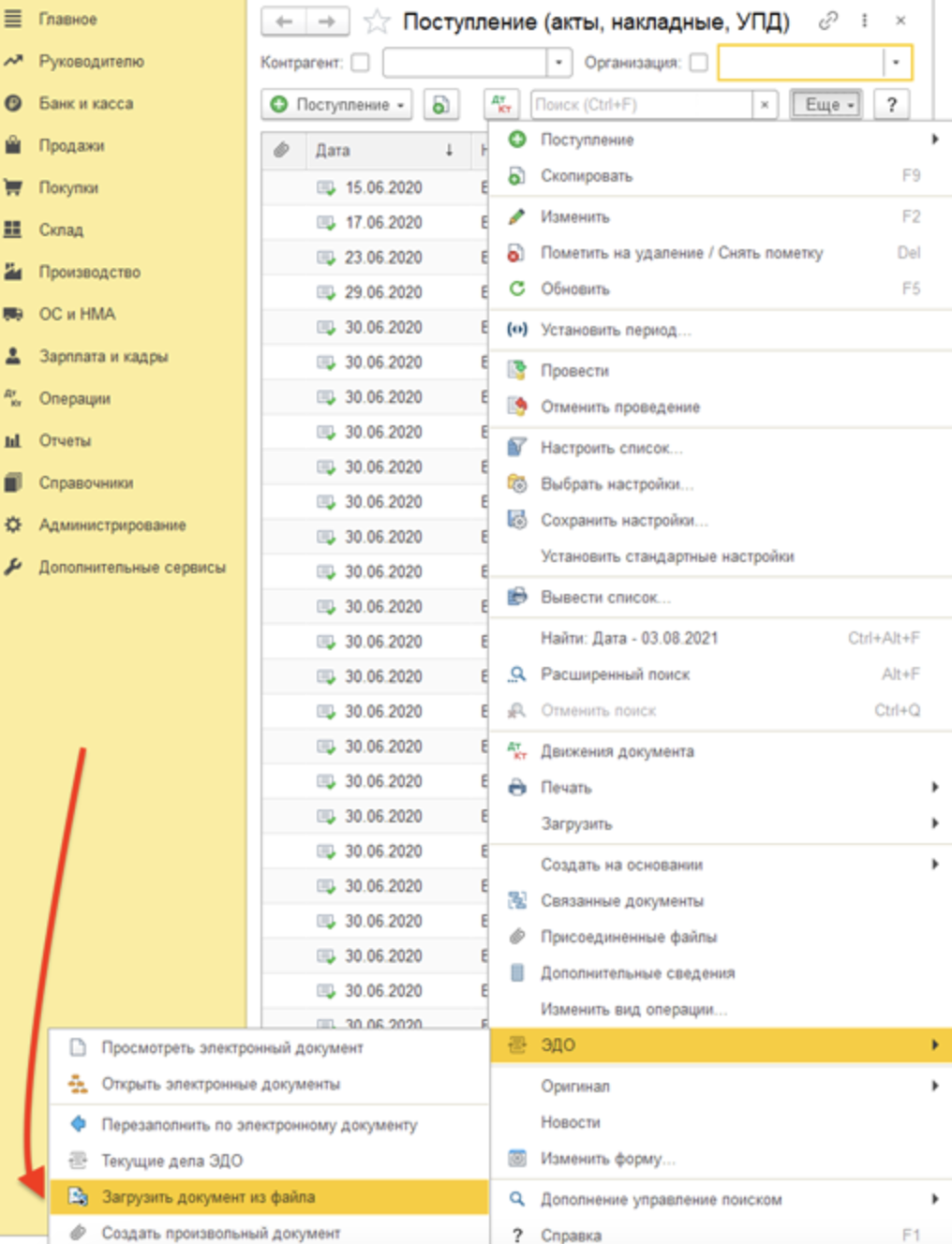
Task: Choose Скопировать in the menu
Action: pyautogui.click(x=720, y=176)
